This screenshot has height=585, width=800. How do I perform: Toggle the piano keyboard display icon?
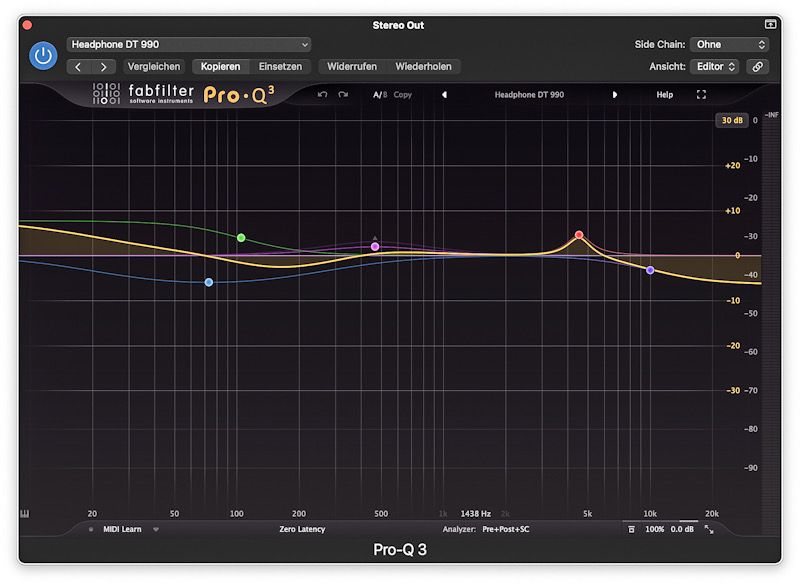[x=24, y=514]
